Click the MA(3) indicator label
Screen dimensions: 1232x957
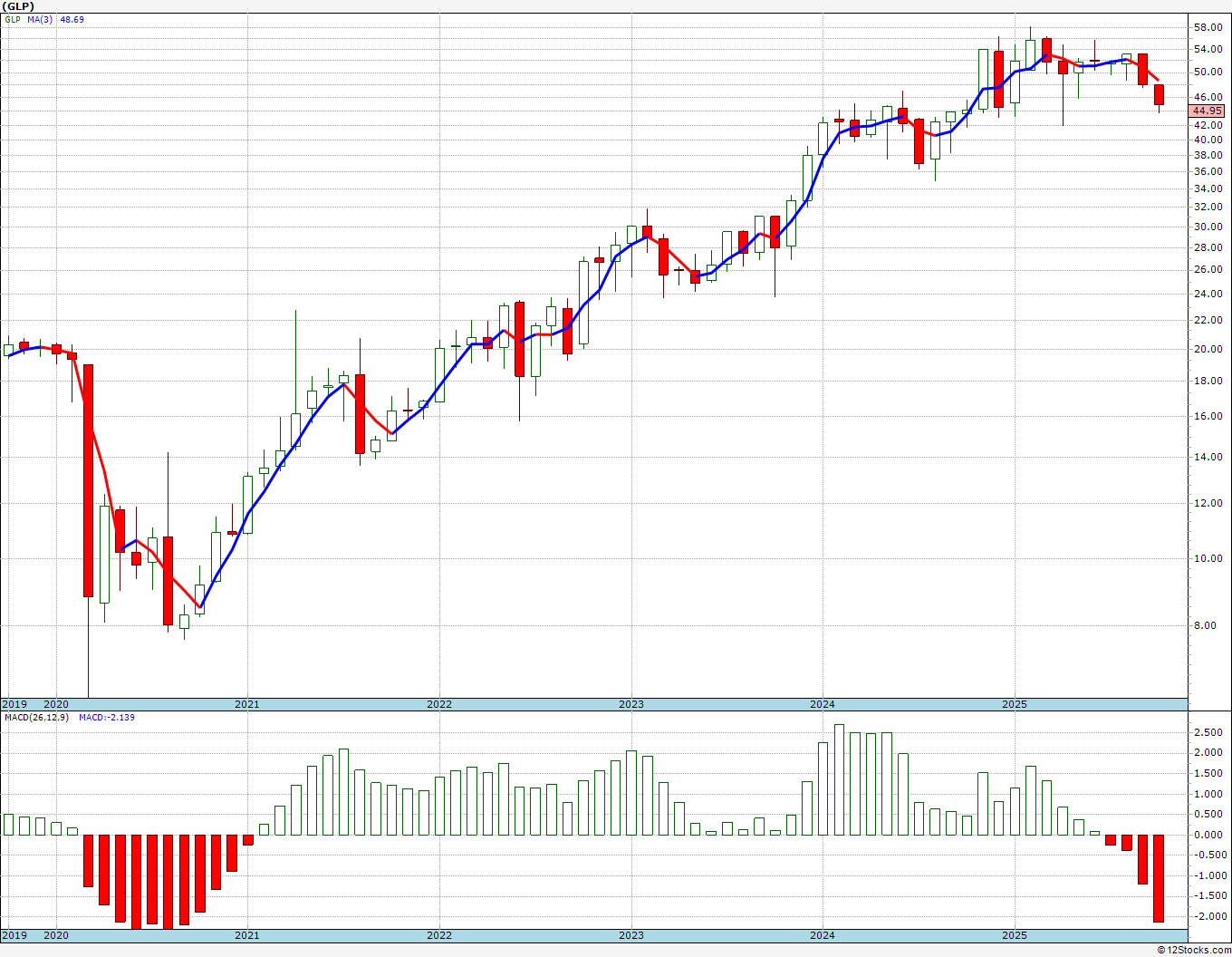coord(41,19)
